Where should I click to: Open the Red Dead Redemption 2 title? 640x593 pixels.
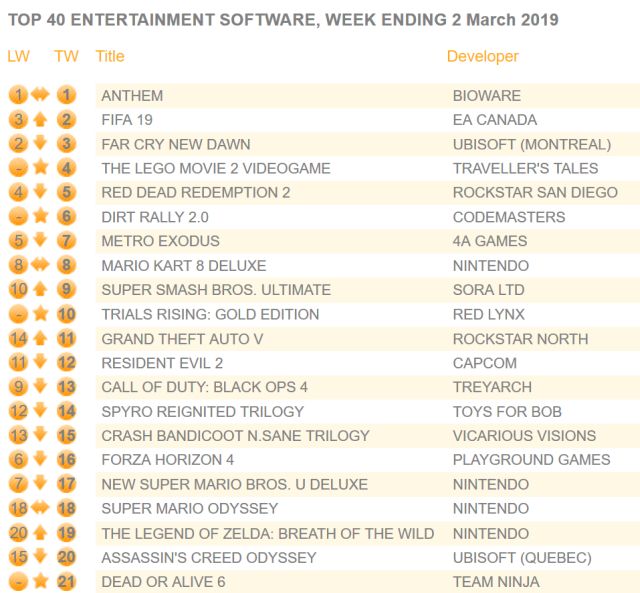click(196, 192)
